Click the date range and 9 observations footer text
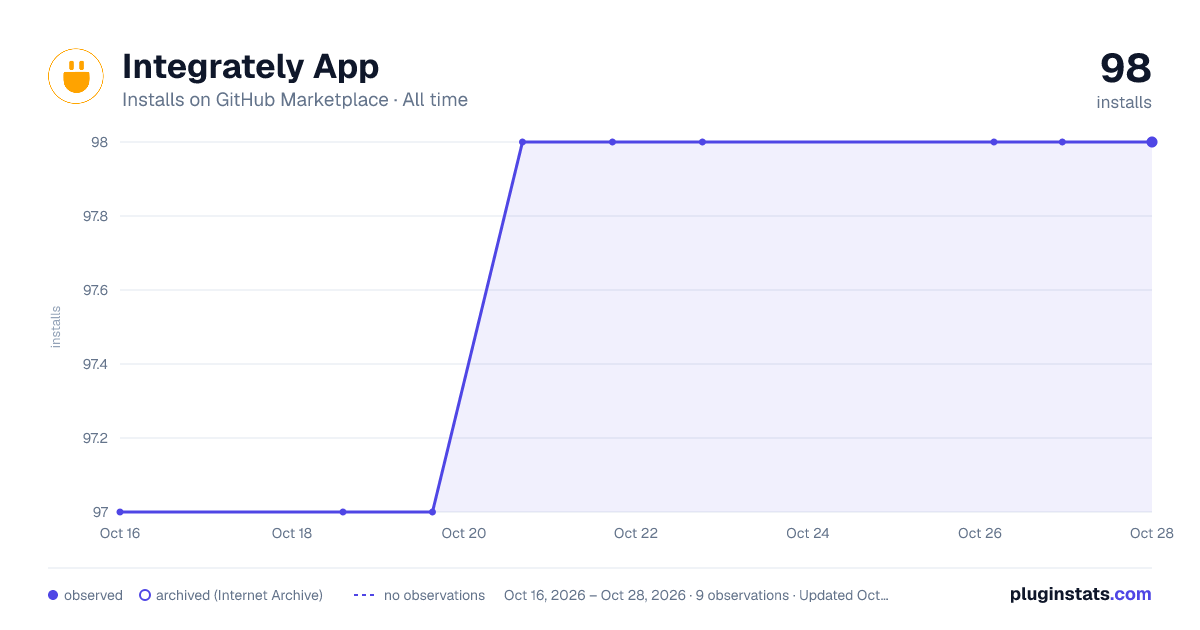This screenshot has height=630, width=1200. pyautogui.click(x=696, y=595)
